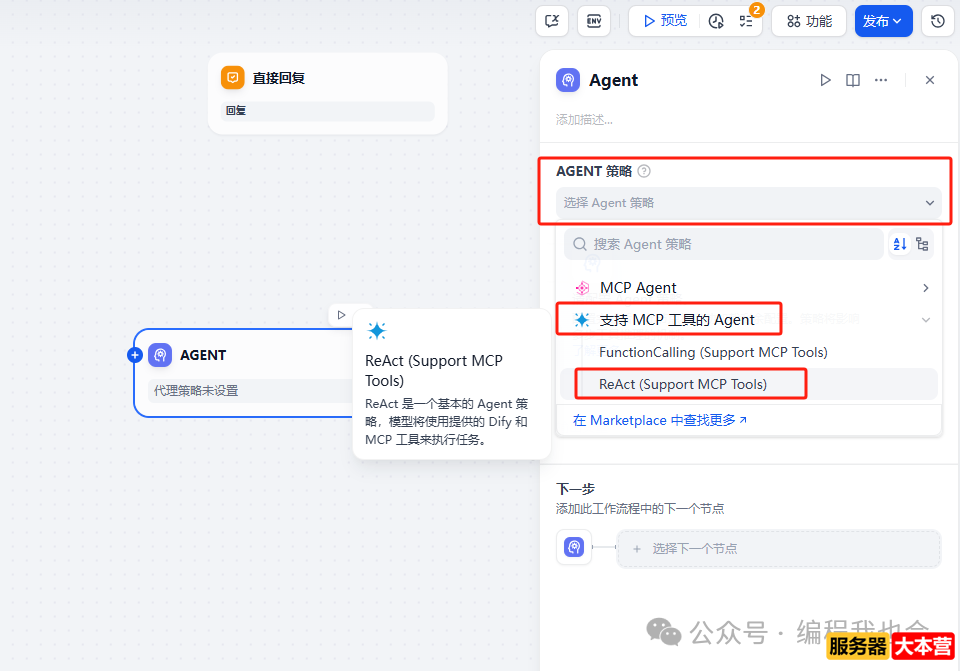Click the conversation variables icon in top toolbar
960x671 pixels.
click(x=552, y=21)
